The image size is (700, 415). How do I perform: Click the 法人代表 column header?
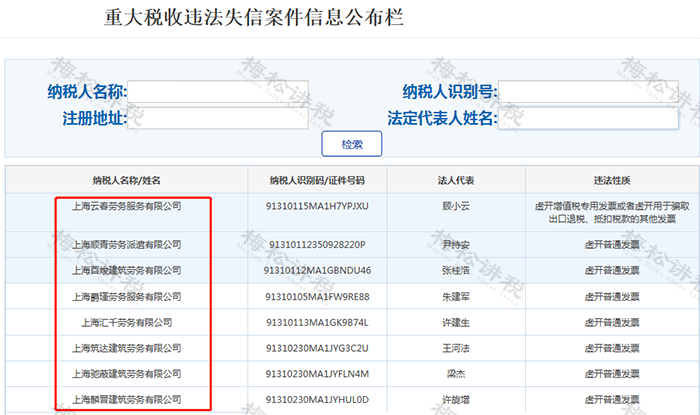pos(456,180)
